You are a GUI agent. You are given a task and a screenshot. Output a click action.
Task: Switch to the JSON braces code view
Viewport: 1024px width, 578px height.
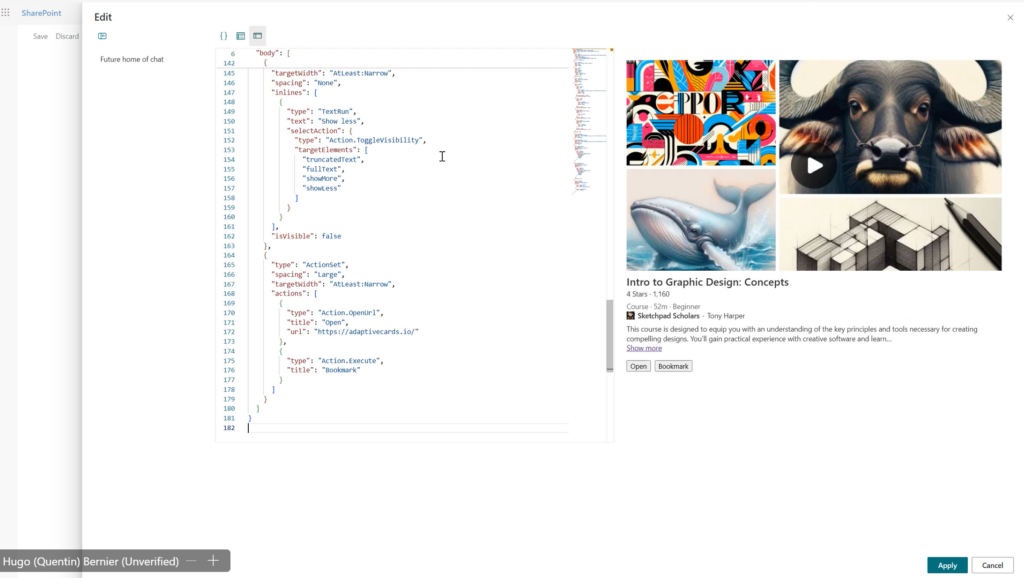point(223,36)
